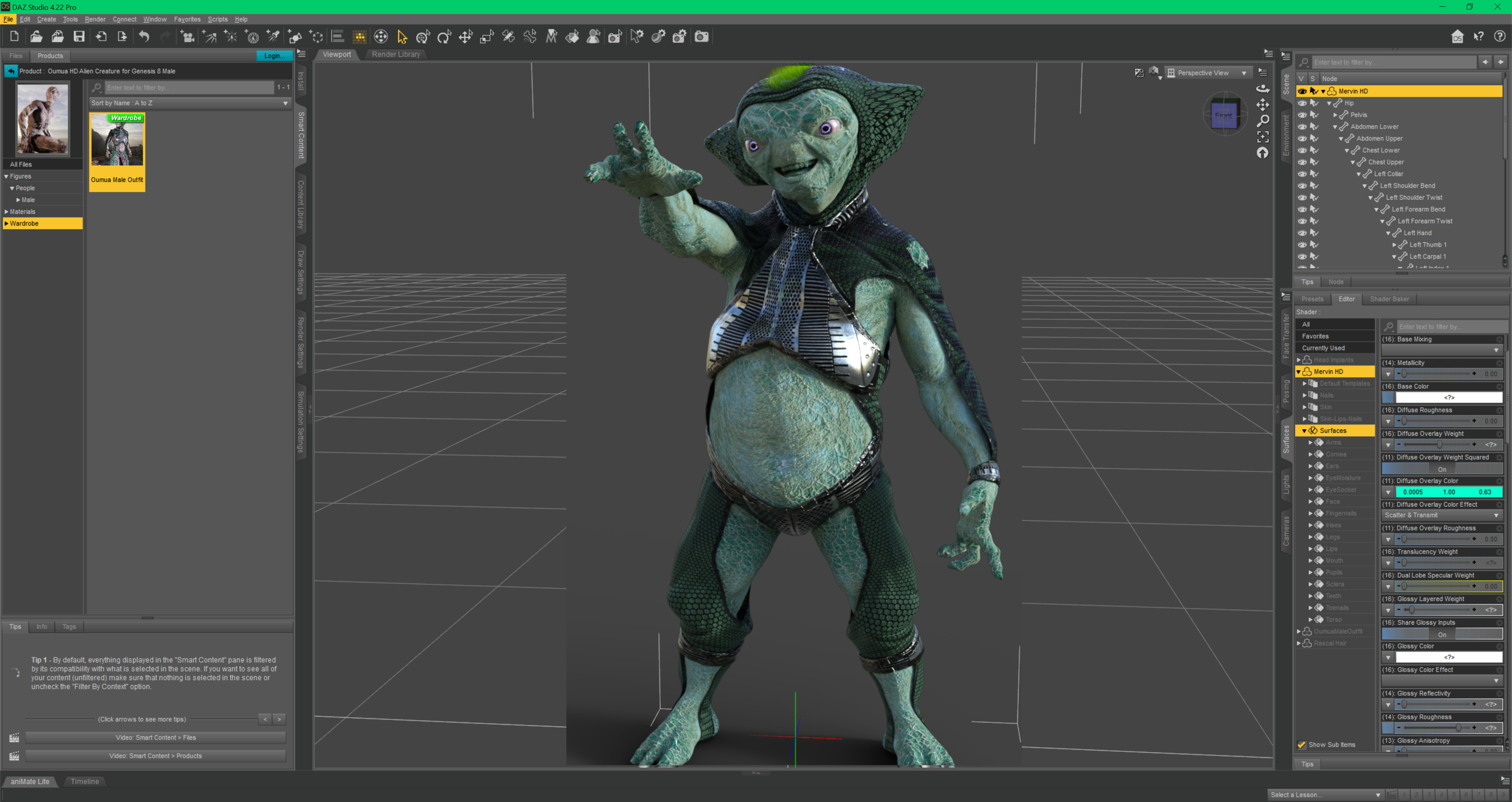Open Video: Smart Content > Files link

coord(155,737)
